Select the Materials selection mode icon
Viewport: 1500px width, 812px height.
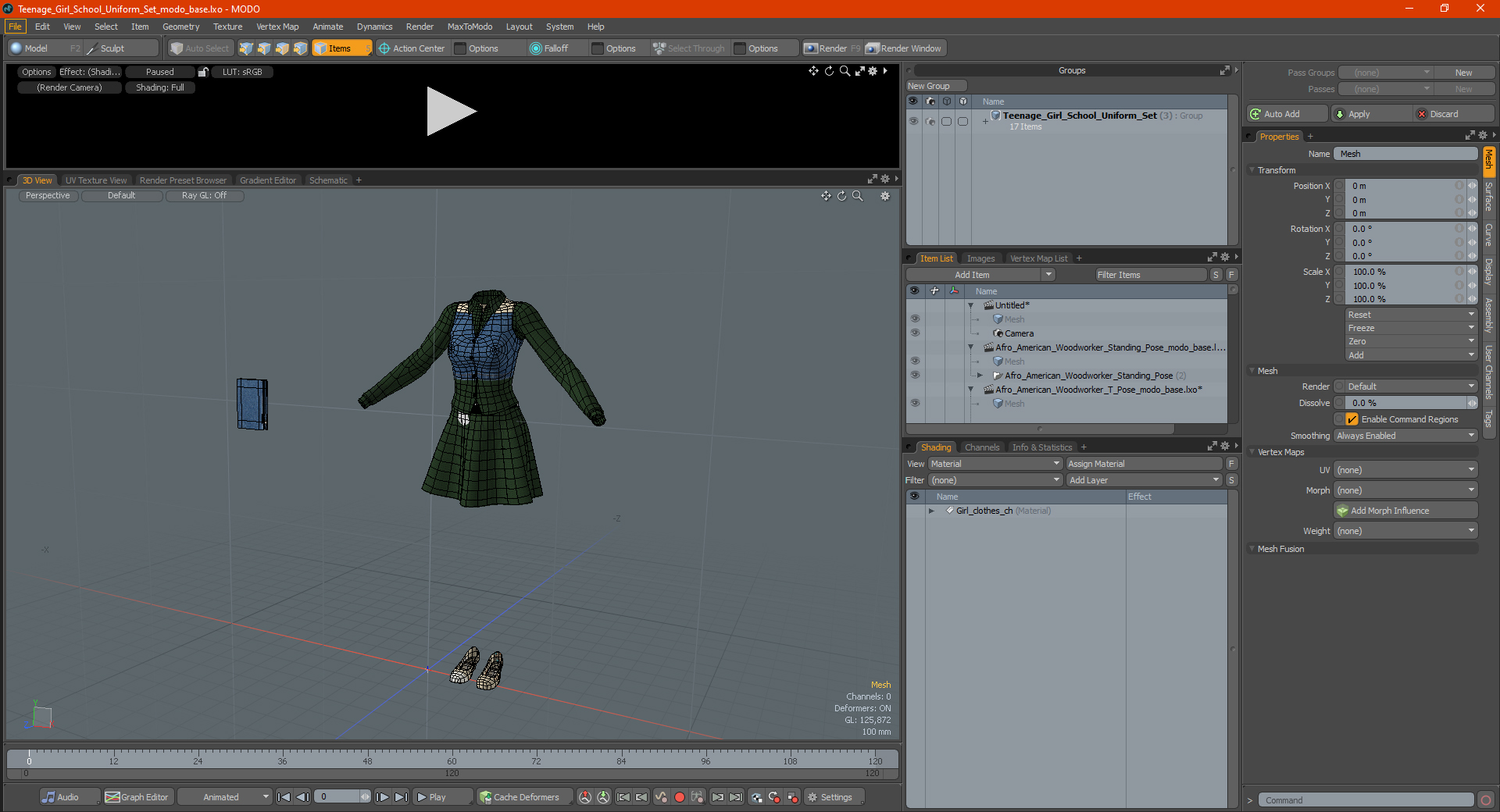pos(301,48)
